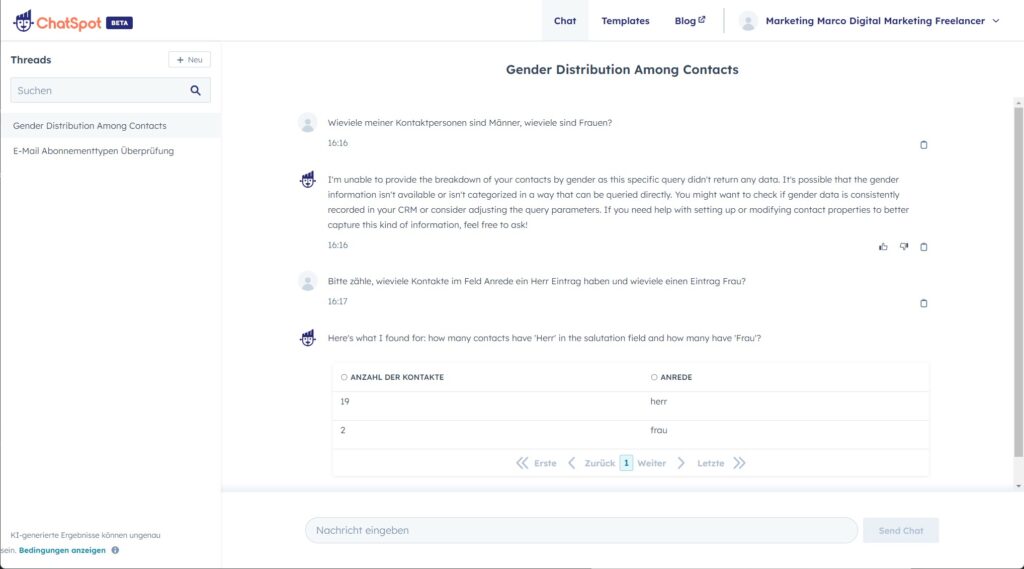
Task: Start a new thread with Neu button
Action: coord(189,59)
